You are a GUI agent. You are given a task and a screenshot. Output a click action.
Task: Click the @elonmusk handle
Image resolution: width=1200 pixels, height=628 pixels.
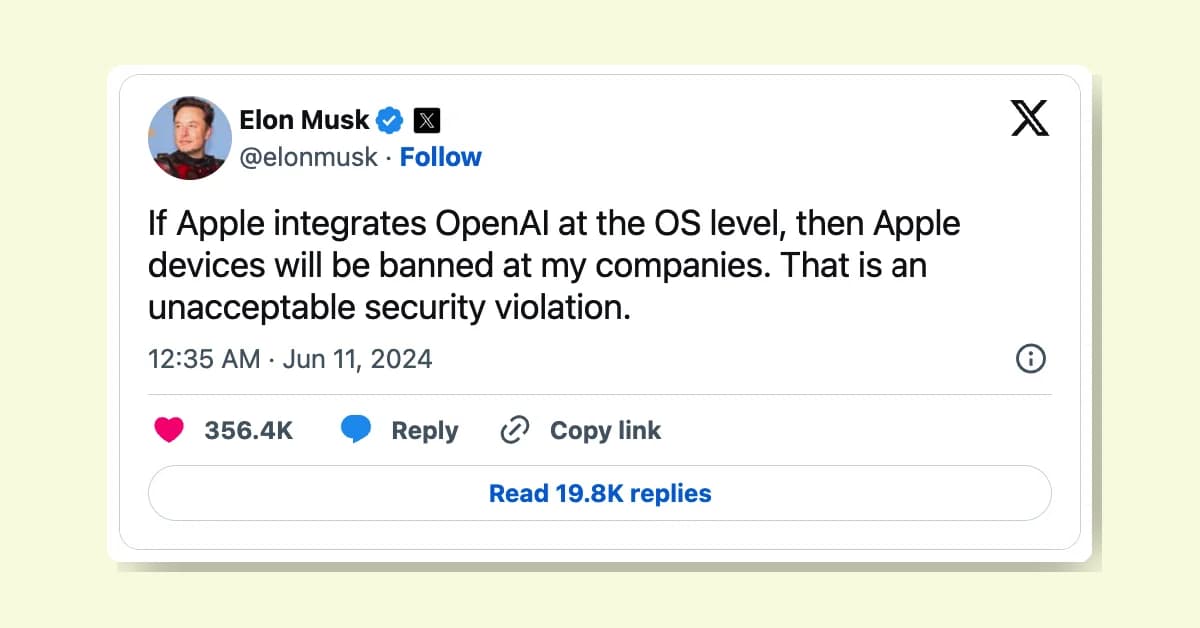point(310,156)
